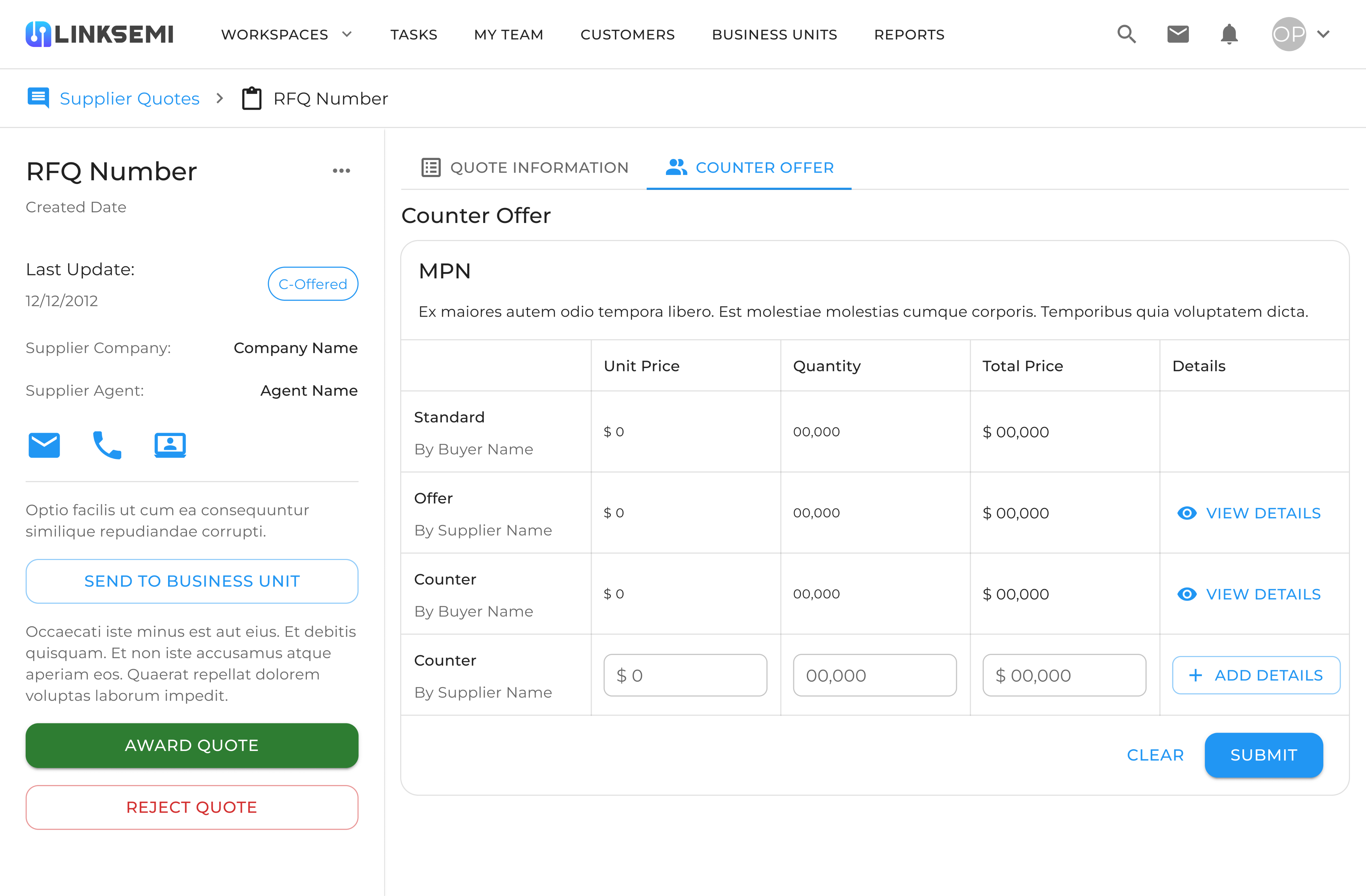This screenshot has height=896, width=1366.
Task: Click the Supplier Quotes chat icon
Action: point(38,98)
